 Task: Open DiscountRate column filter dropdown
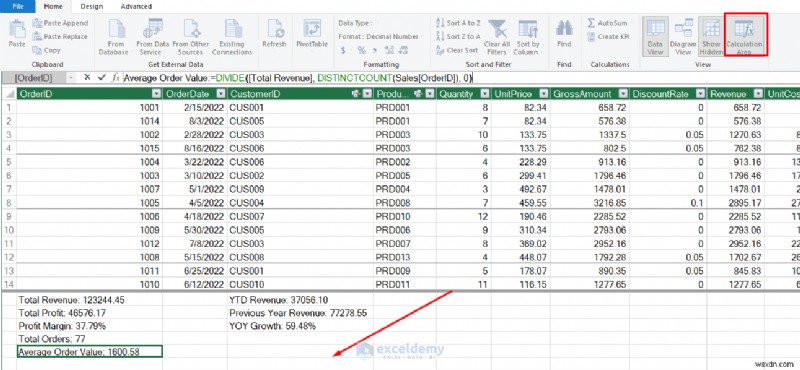pos(701,94)
